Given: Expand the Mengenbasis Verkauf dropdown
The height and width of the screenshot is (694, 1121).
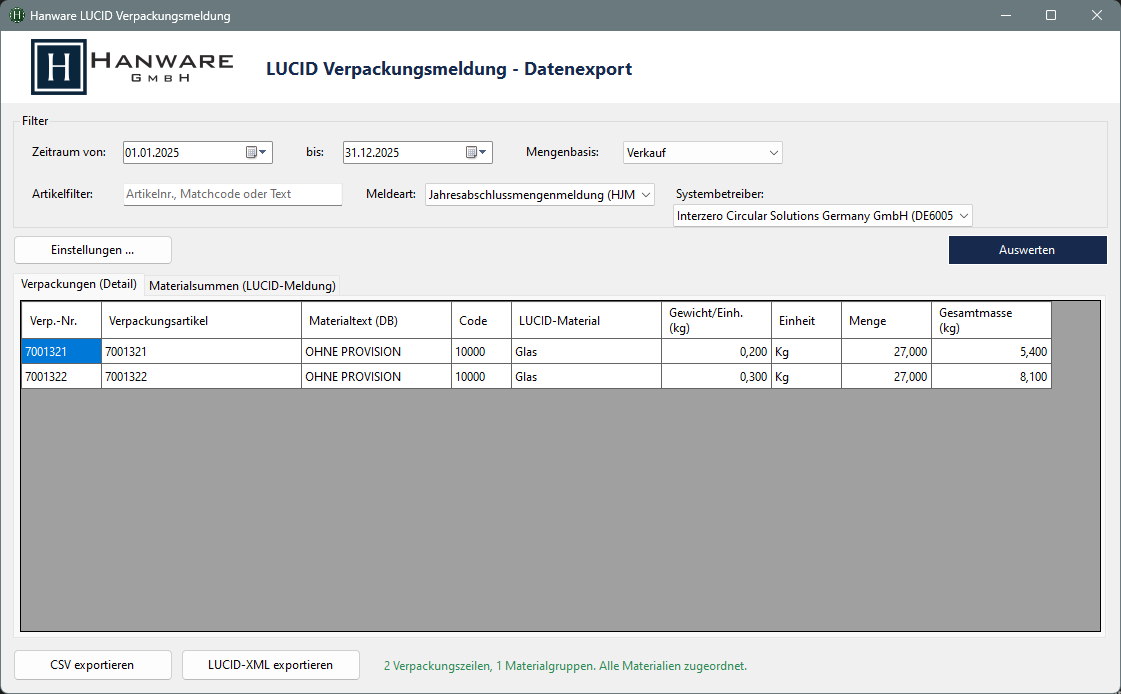Looking at the screenshot, I should (x=773, y=152).
